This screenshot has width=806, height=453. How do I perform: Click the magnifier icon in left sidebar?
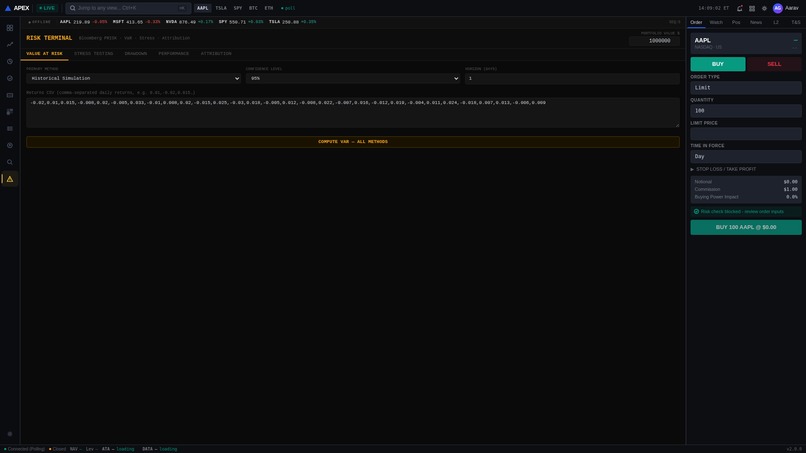coord(10,162)
